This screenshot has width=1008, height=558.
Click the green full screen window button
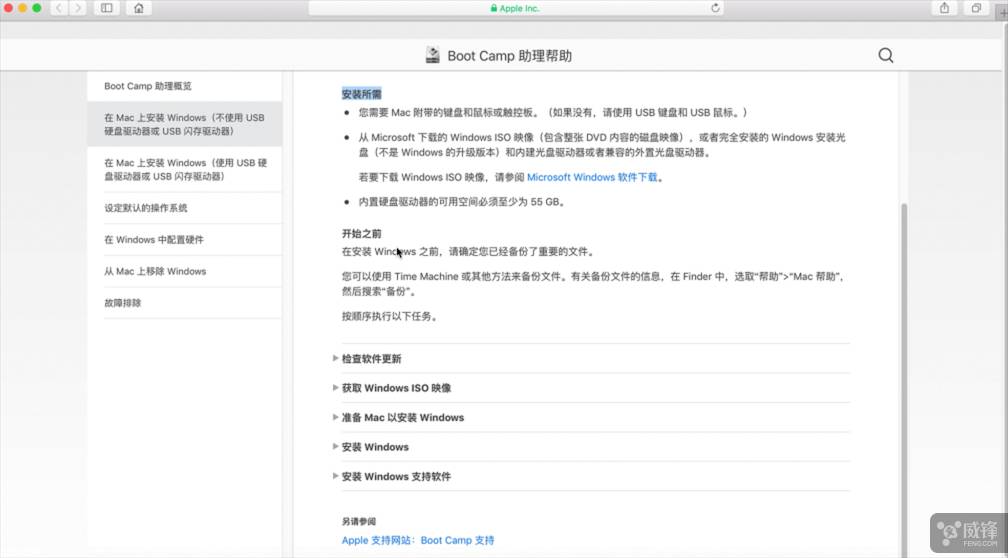(x=37, y=8)
